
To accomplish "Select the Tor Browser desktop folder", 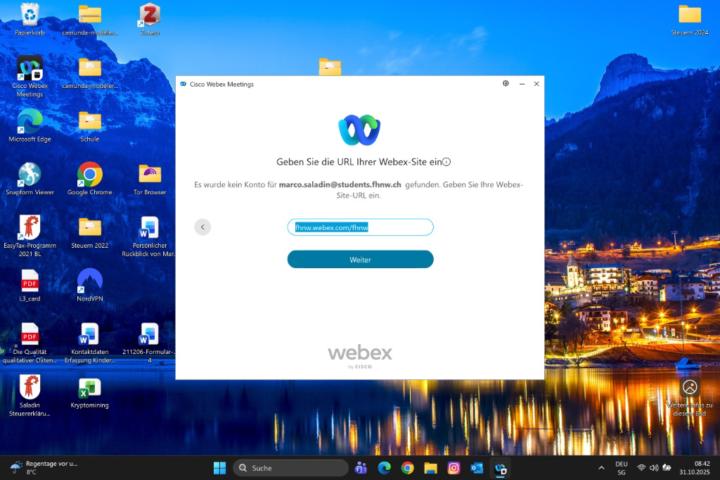I will coord(150,179).
